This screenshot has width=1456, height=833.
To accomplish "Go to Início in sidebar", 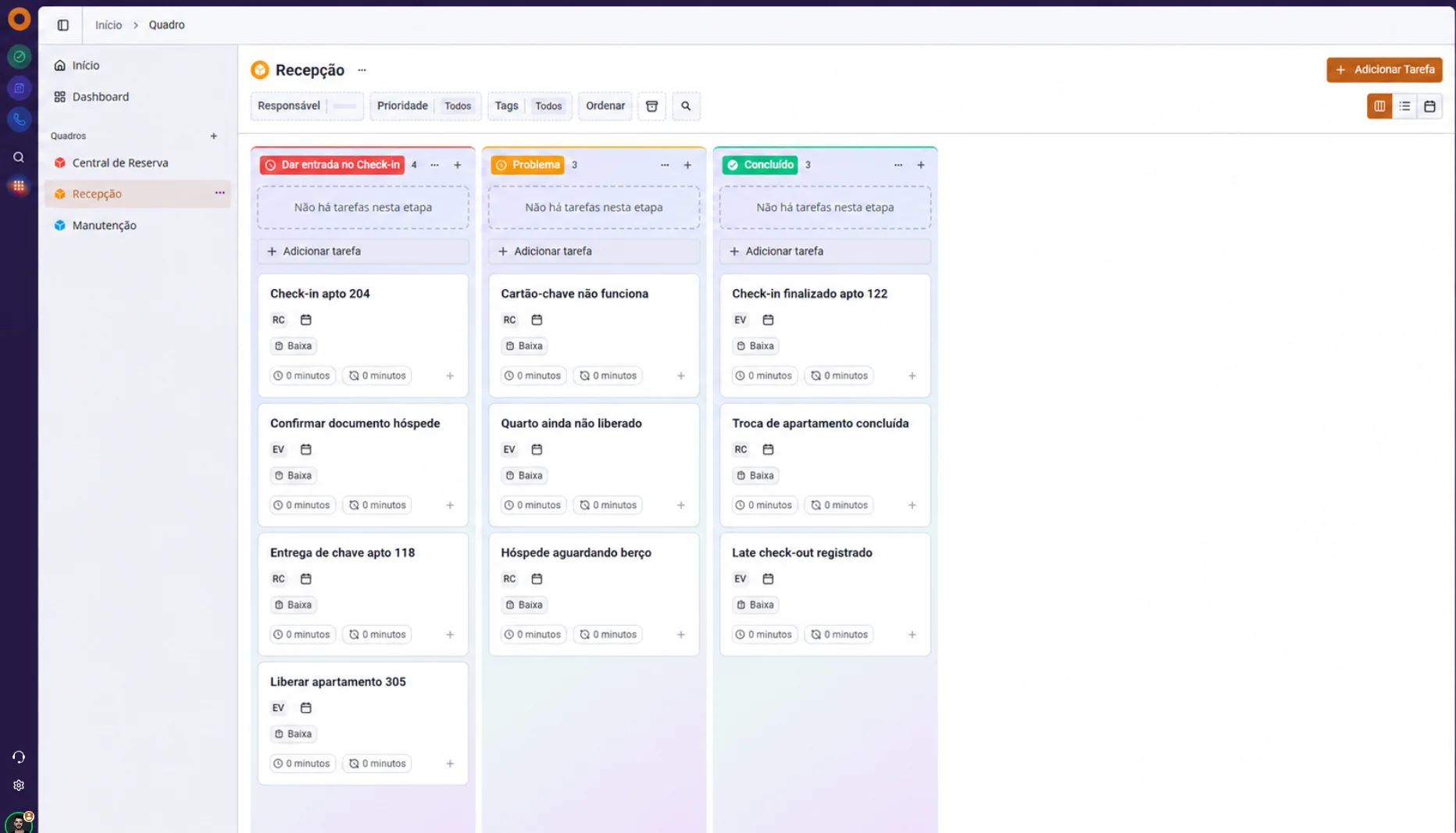I will coord(86,66).
